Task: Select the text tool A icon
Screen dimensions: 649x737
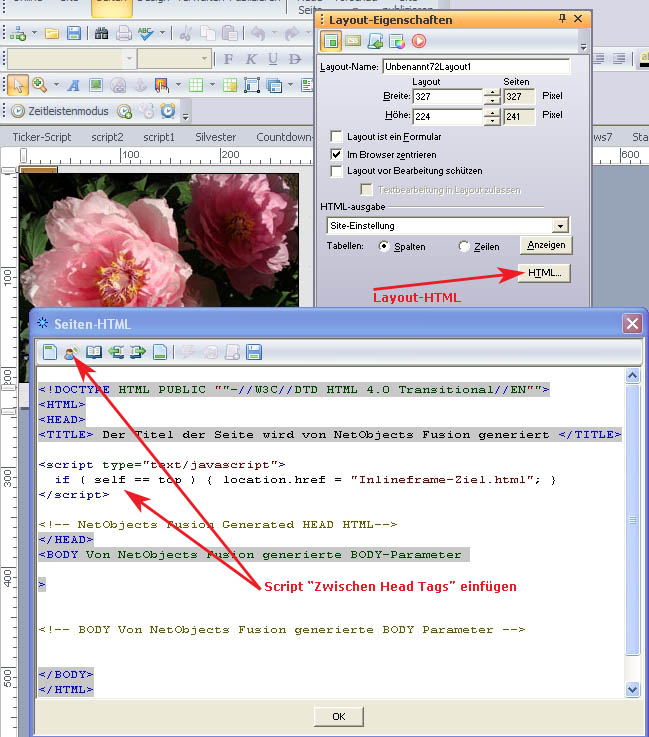Action: (75, 85)
